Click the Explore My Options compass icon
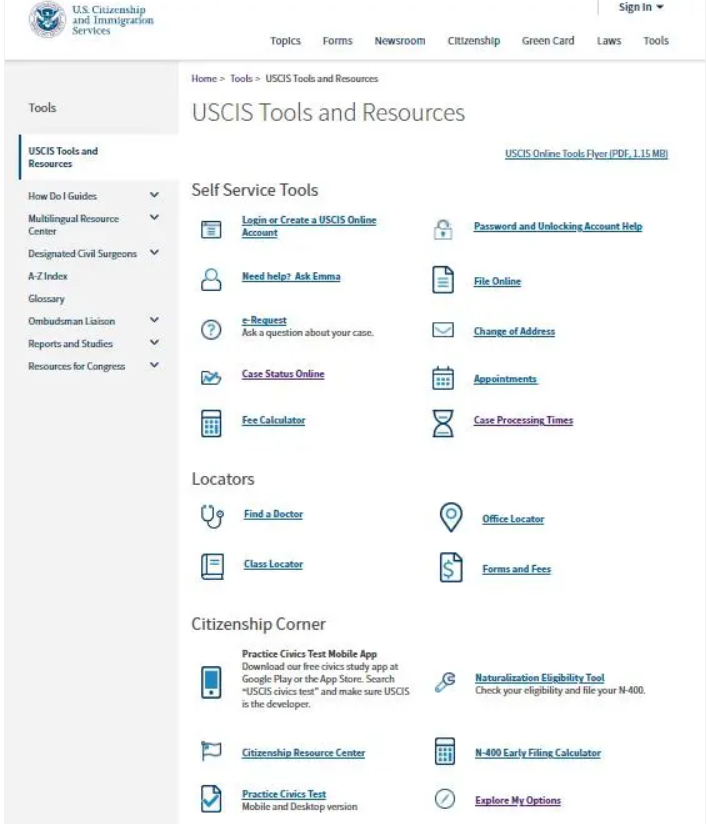 pyautogui.click(x=445, y=799)
